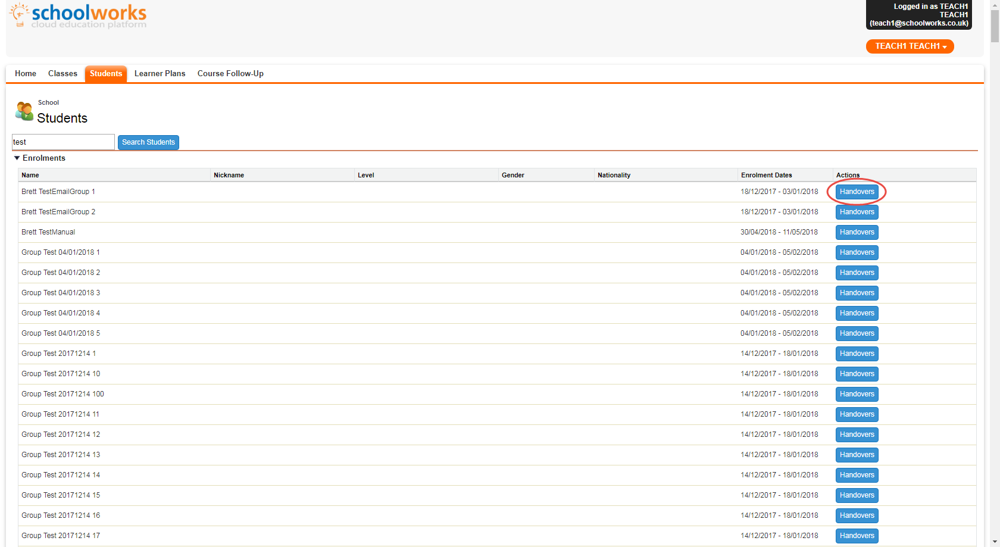Select the Course Follow-Up tab
The width and height of the screenshot is (1000, 547).
(x=230, y=73)
